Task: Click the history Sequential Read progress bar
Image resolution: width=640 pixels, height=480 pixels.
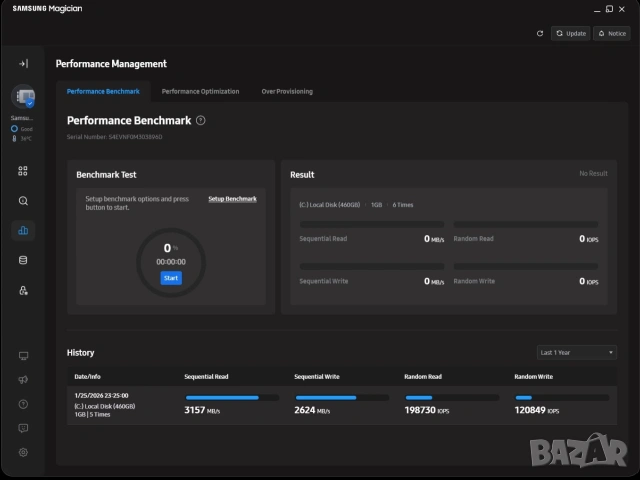Action: (232, 398)
